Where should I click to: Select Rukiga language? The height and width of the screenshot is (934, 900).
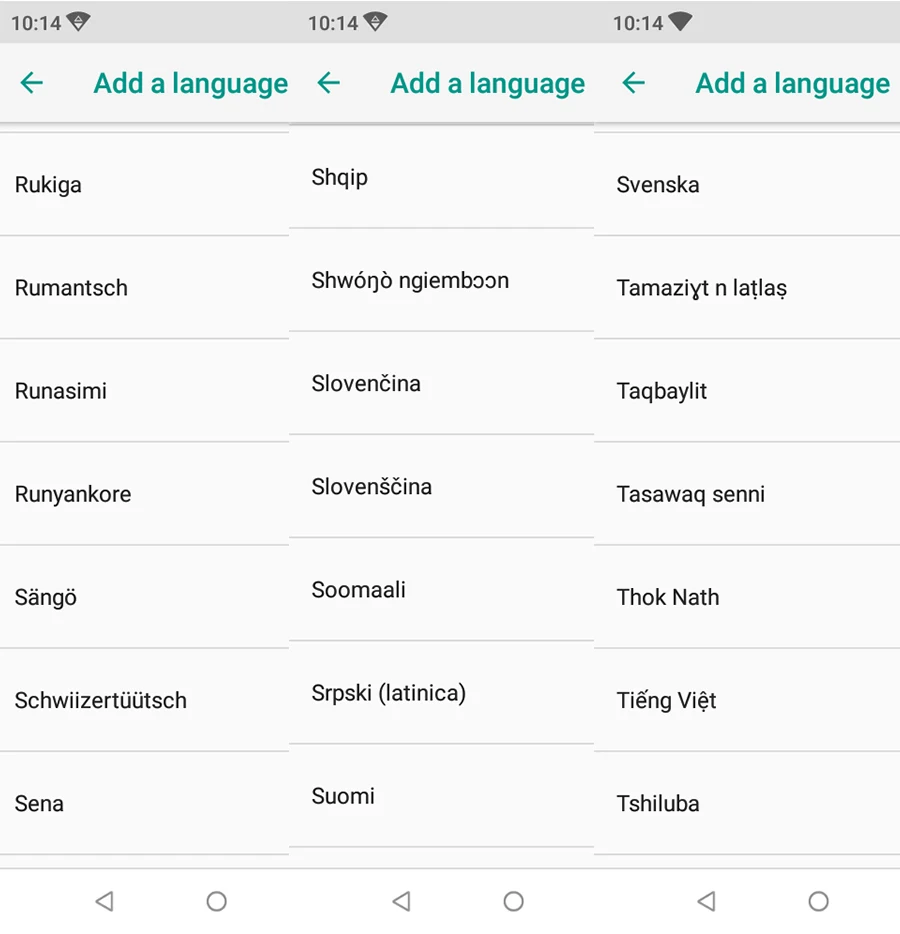point(144,185)
